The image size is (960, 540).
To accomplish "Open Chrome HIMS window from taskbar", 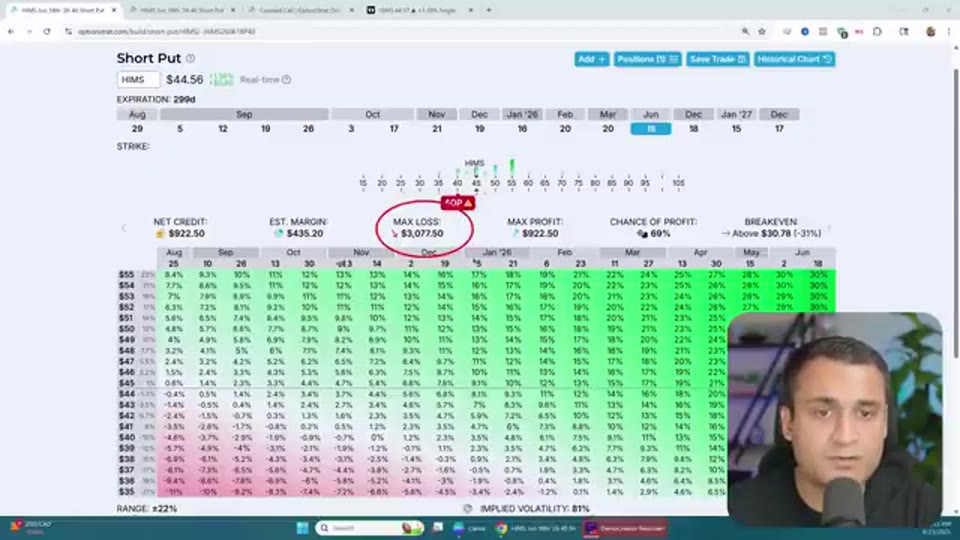I will 536,528.
